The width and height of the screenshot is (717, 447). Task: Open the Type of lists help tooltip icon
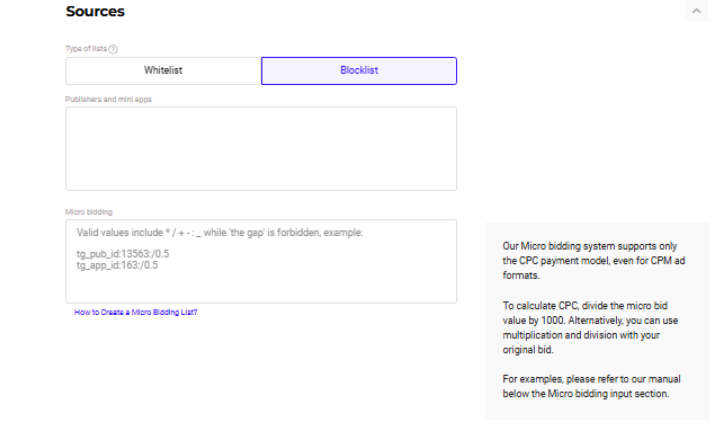pos(113,49)
